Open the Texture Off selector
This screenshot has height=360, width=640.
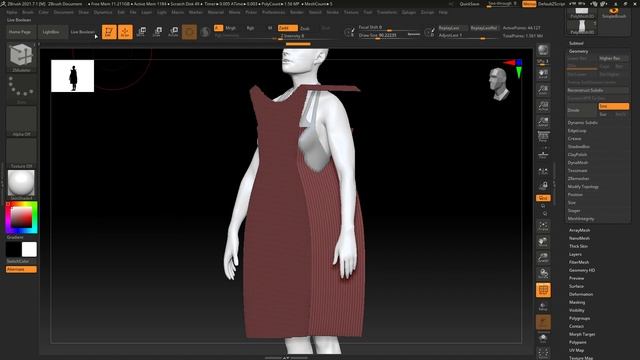pyautogui.click(x=21, y=153)
